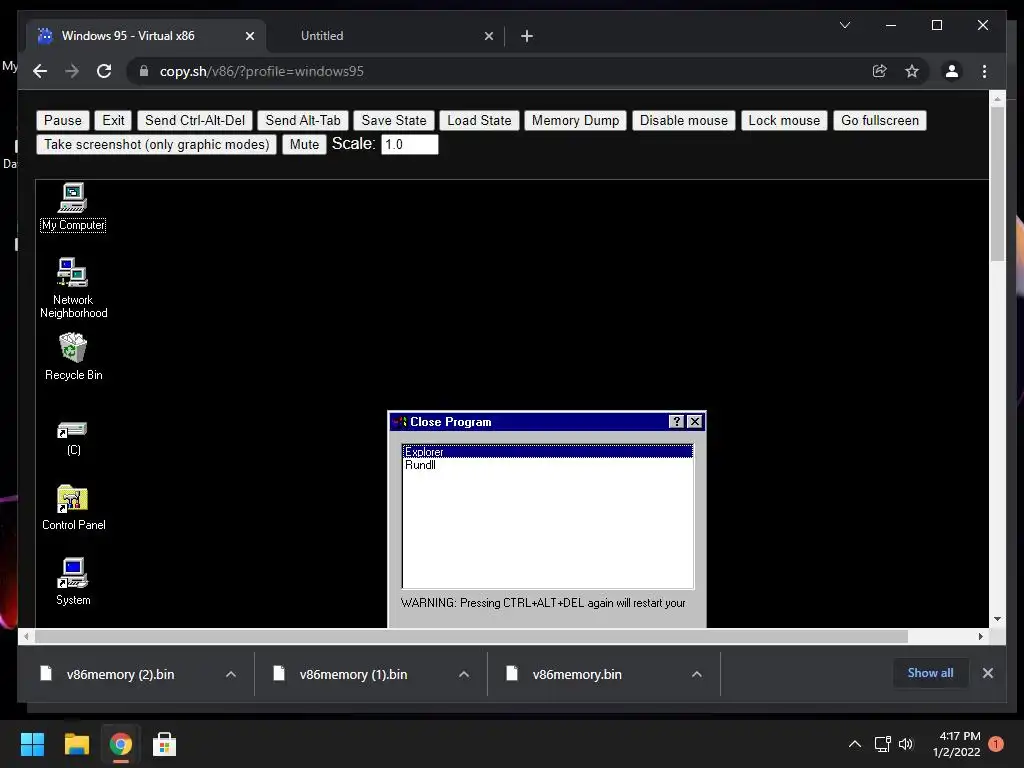Open File Explorer from the taskbar
Viewport: 1024px width, 768px height.
(x=76, y=744)
